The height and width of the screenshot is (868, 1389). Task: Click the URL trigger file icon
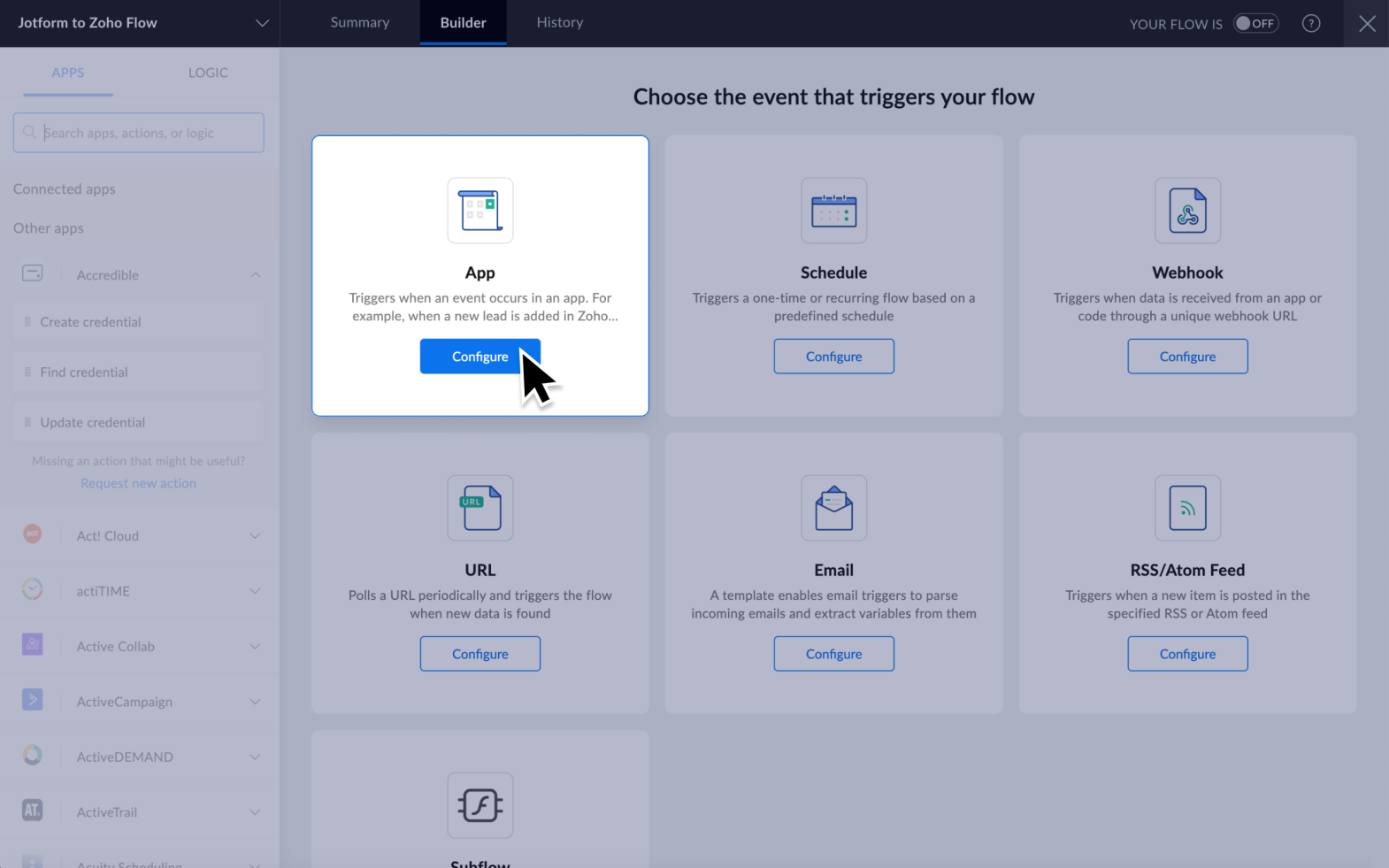click(480, 508)
